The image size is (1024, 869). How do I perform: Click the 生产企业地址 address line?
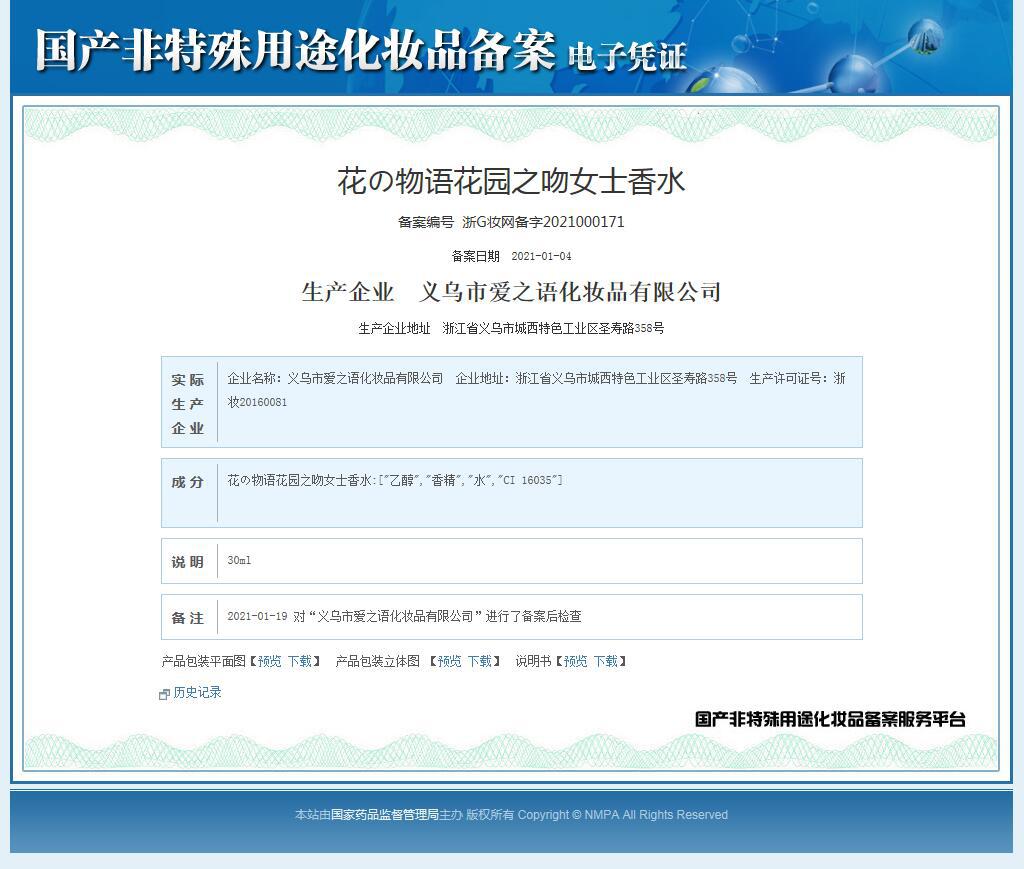point(511,328)
